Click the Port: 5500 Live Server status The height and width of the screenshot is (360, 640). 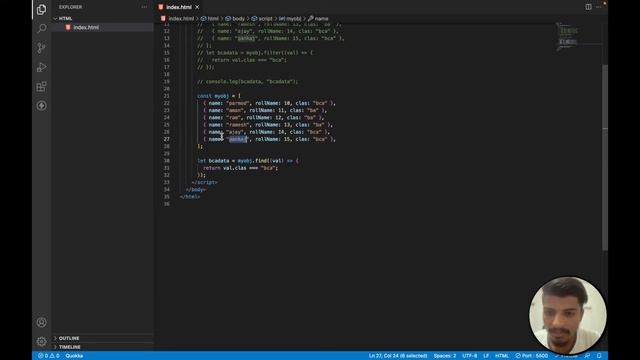pyautogui.click(x=531, y=356)
